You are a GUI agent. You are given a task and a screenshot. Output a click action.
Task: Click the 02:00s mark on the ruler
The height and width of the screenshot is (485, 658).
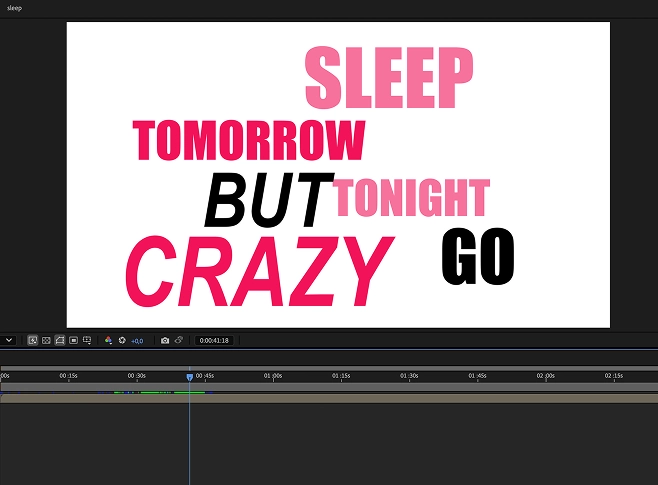545,376
